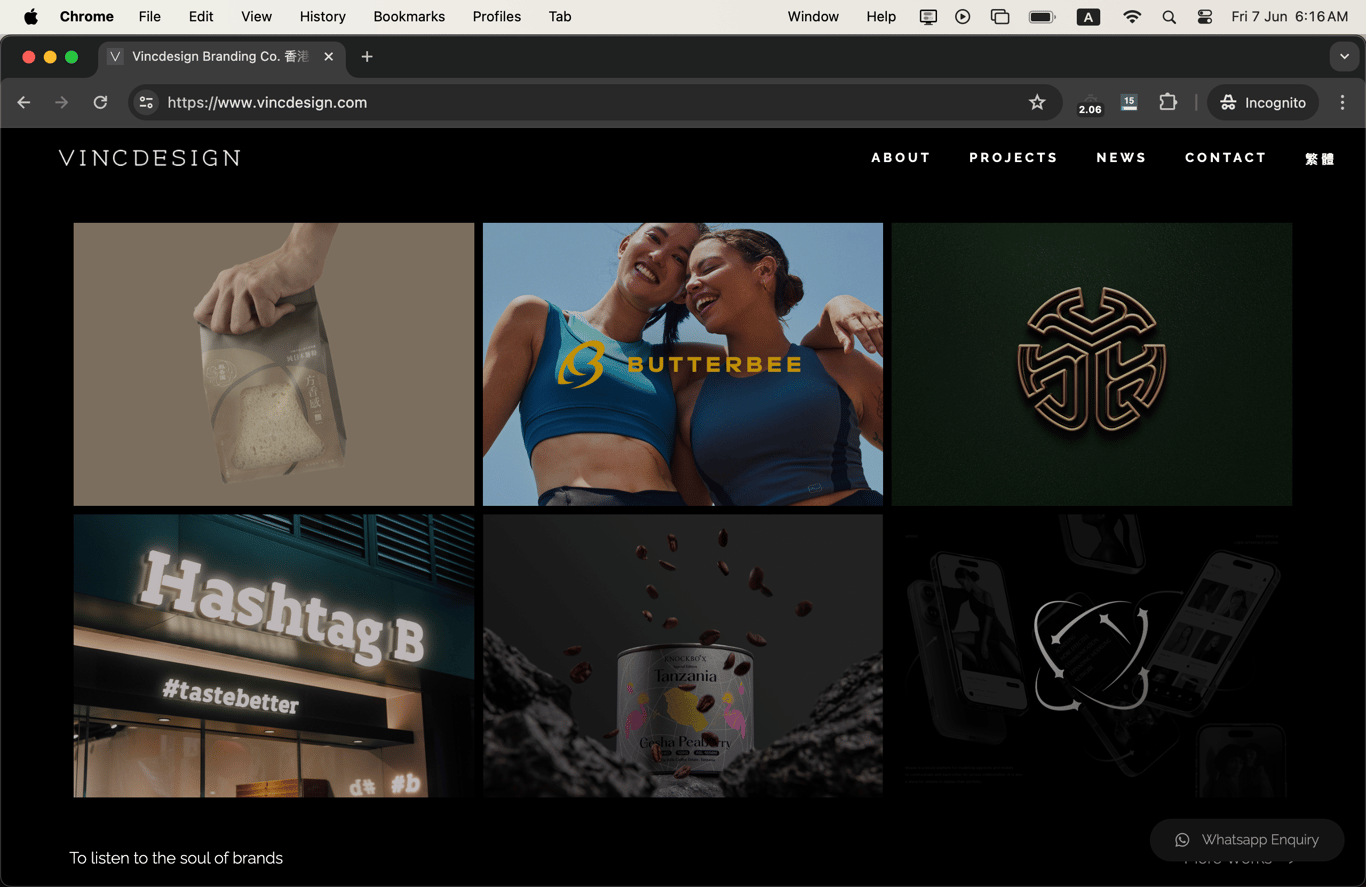Open the File menu

click(150, 16)
